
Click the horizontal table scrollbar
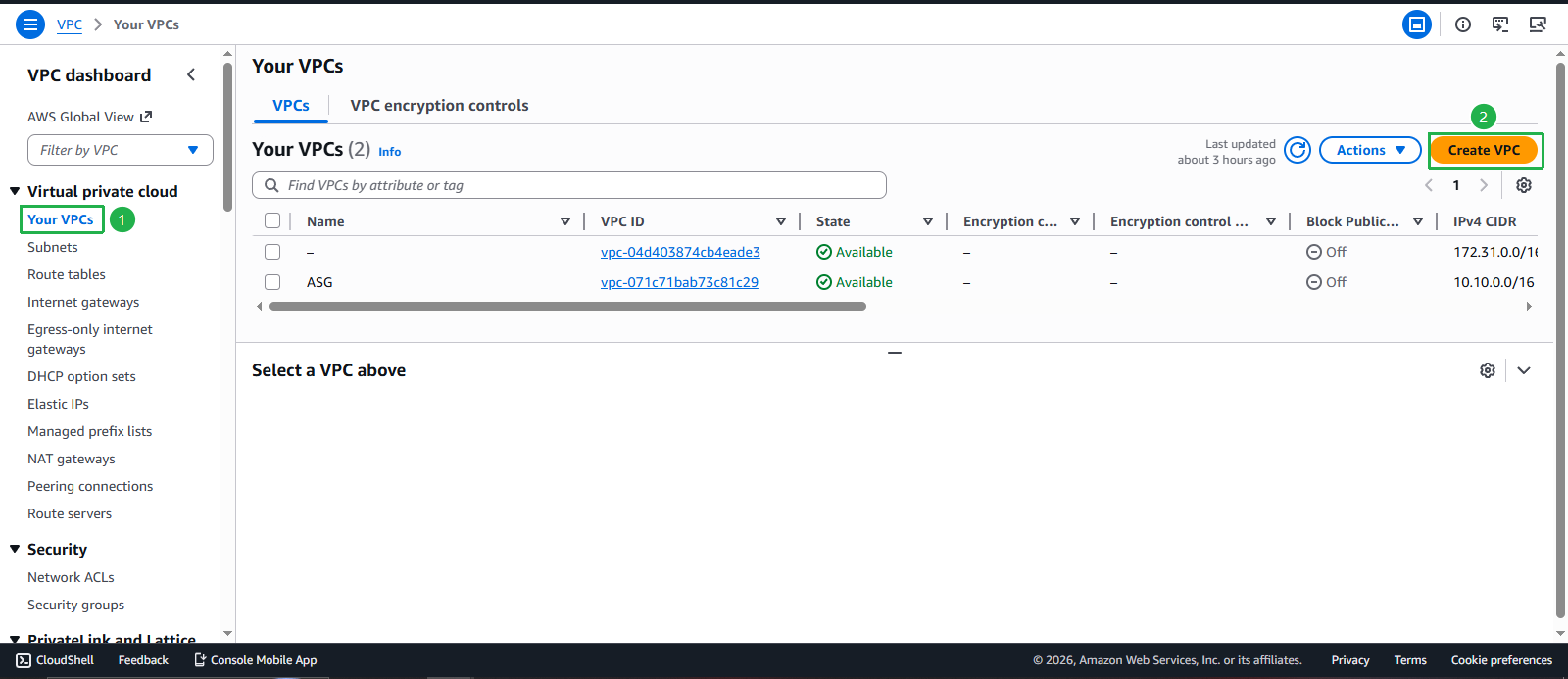(567, 307)
